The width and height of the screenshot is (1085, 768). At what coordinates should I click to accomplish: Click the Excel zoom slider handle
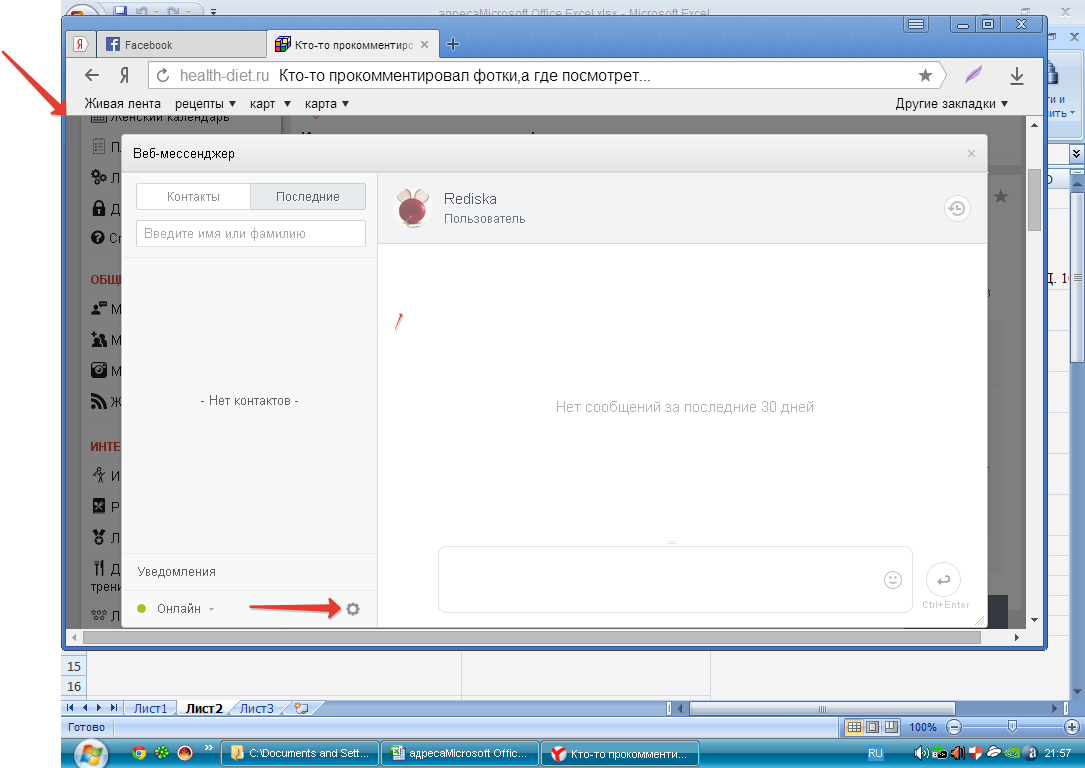(x=1012, y=727)
